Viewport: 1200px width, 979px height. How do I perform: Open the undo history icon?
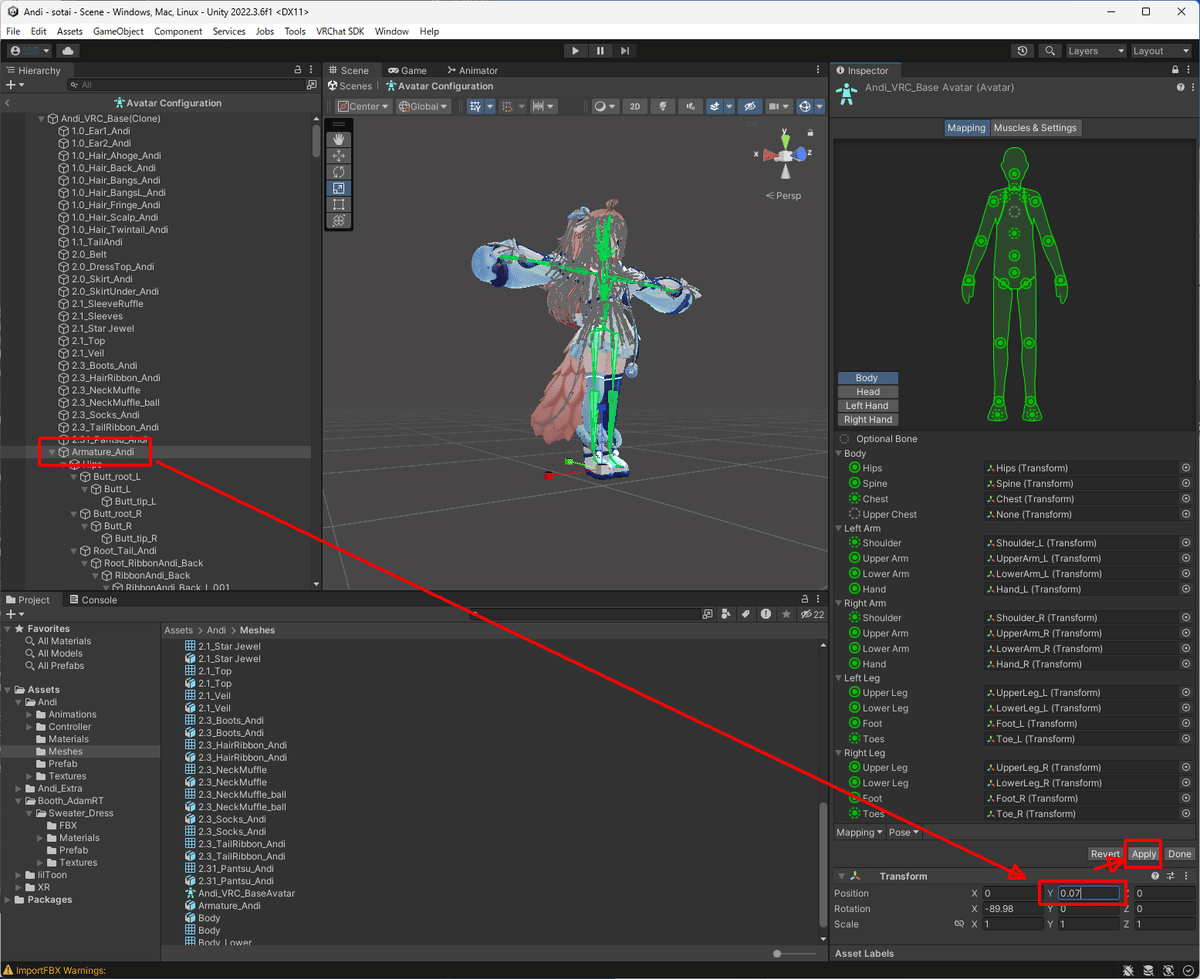tap(1022, 51)
